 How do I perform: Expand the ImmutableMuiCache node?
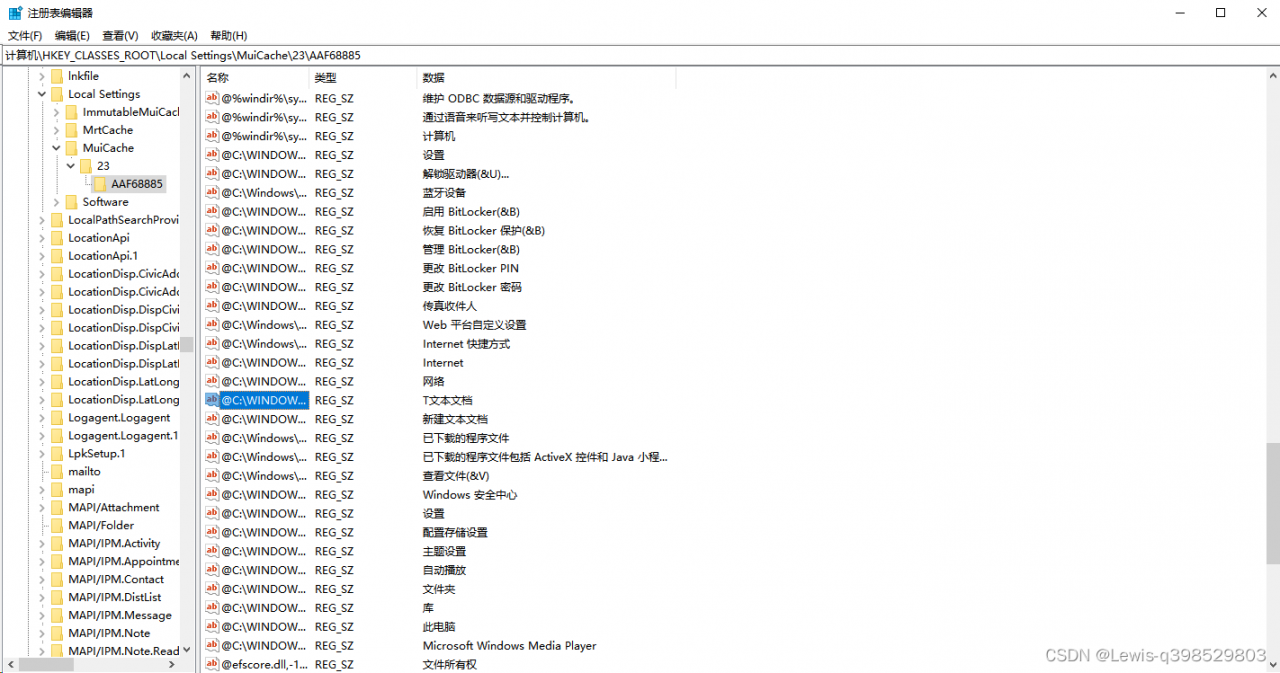click(57, 112)
